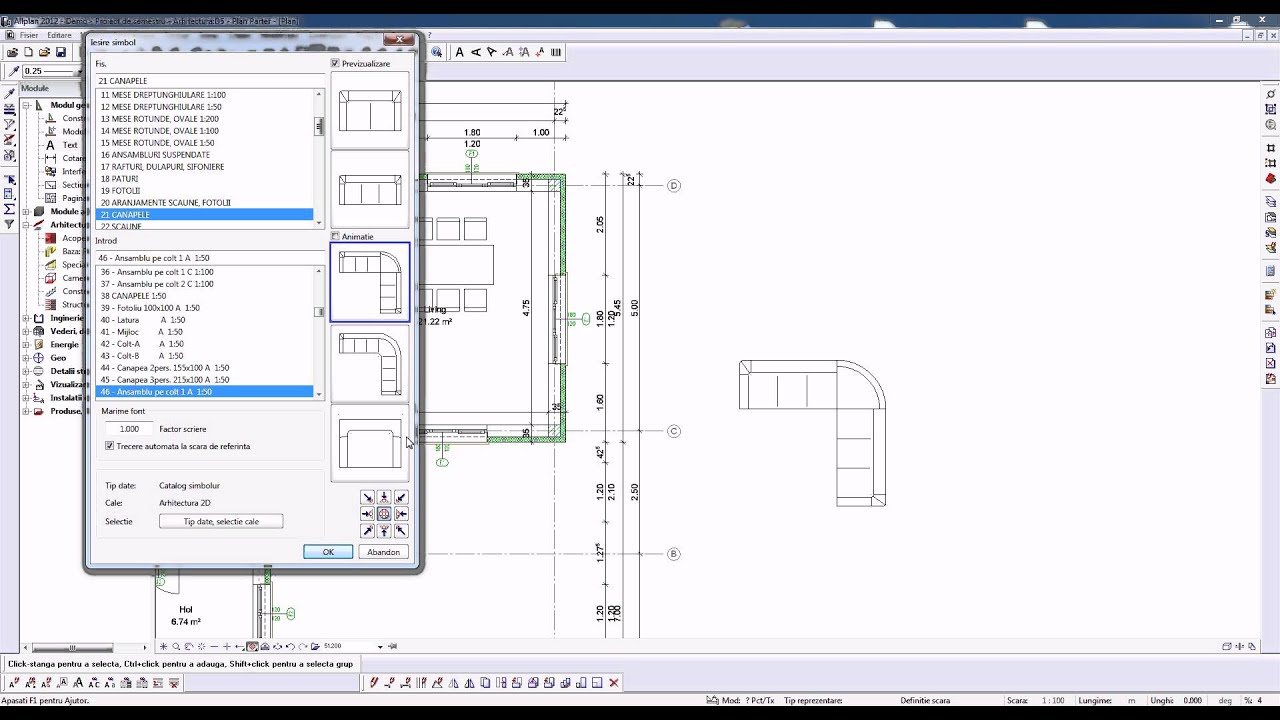Screen dimensions: 1280x720
Task: Click the New document icon in toolbar
Action: pyautogui.click(x=28, y=52)
